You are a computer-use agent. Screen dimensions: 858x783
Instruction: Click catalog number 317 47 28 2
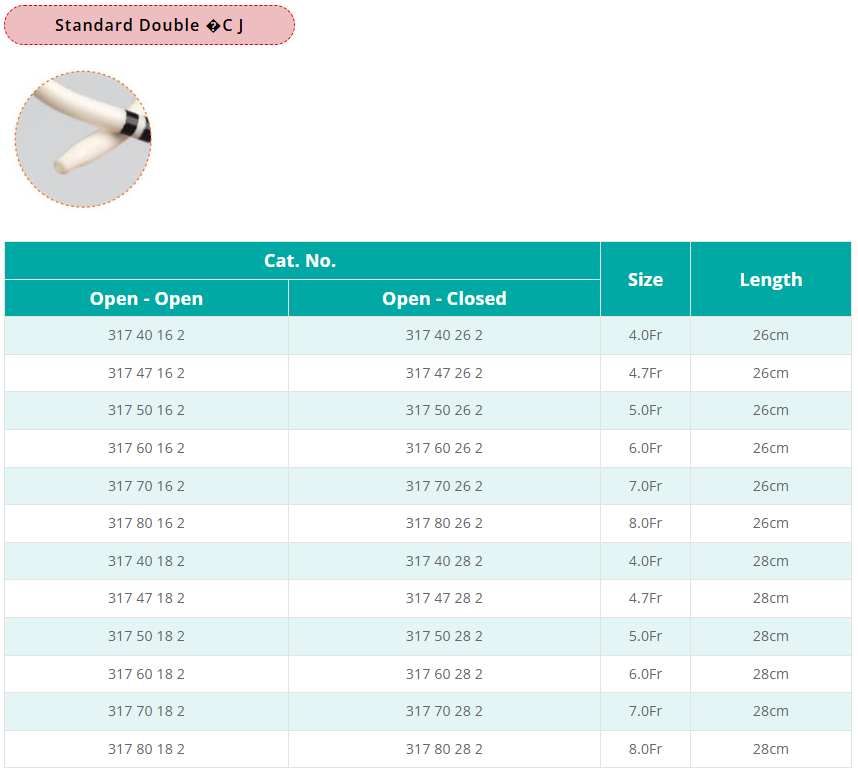point(444,598)
